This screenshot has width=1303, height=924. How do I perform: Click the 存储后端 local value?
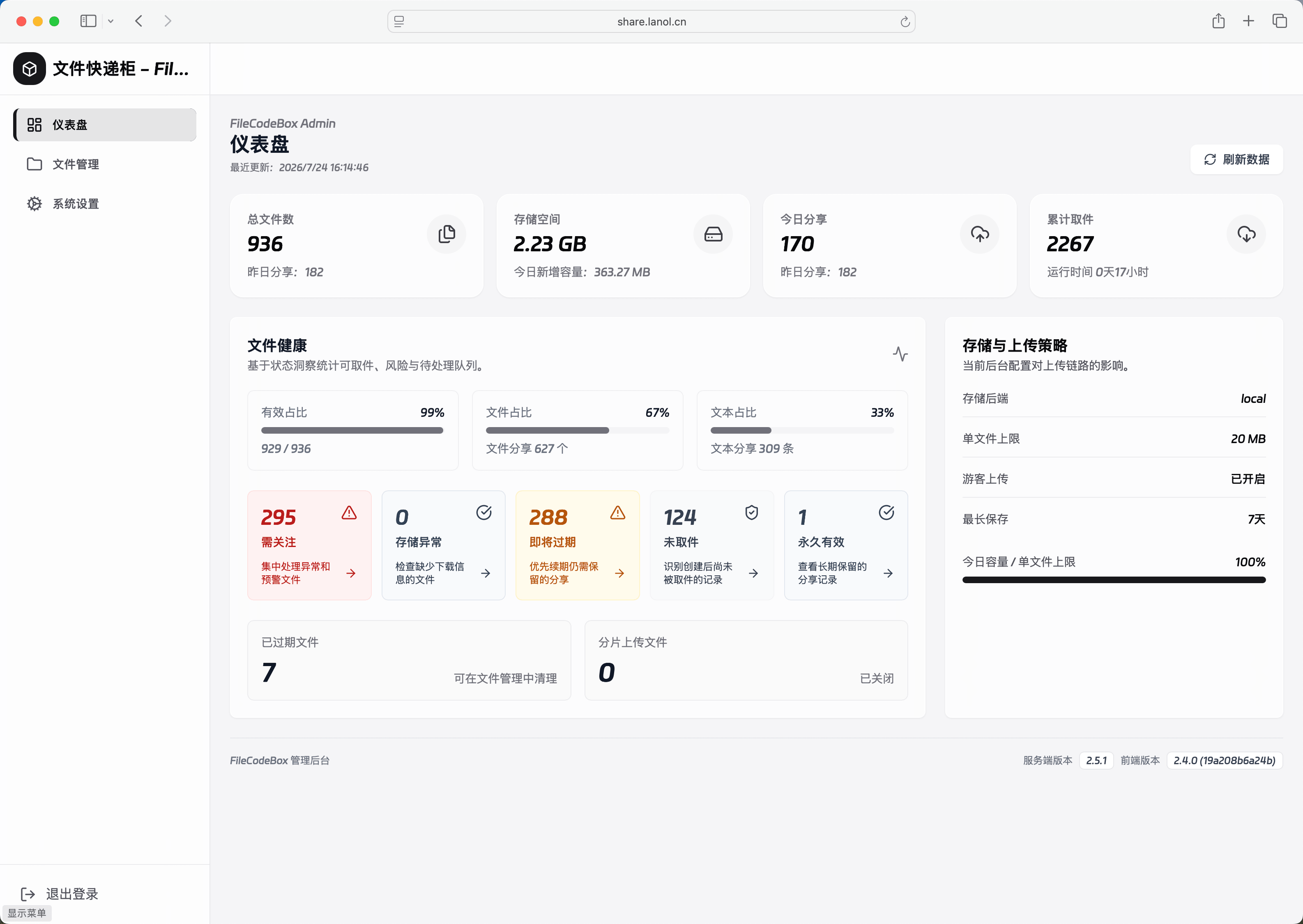[x=1253, y=399]
